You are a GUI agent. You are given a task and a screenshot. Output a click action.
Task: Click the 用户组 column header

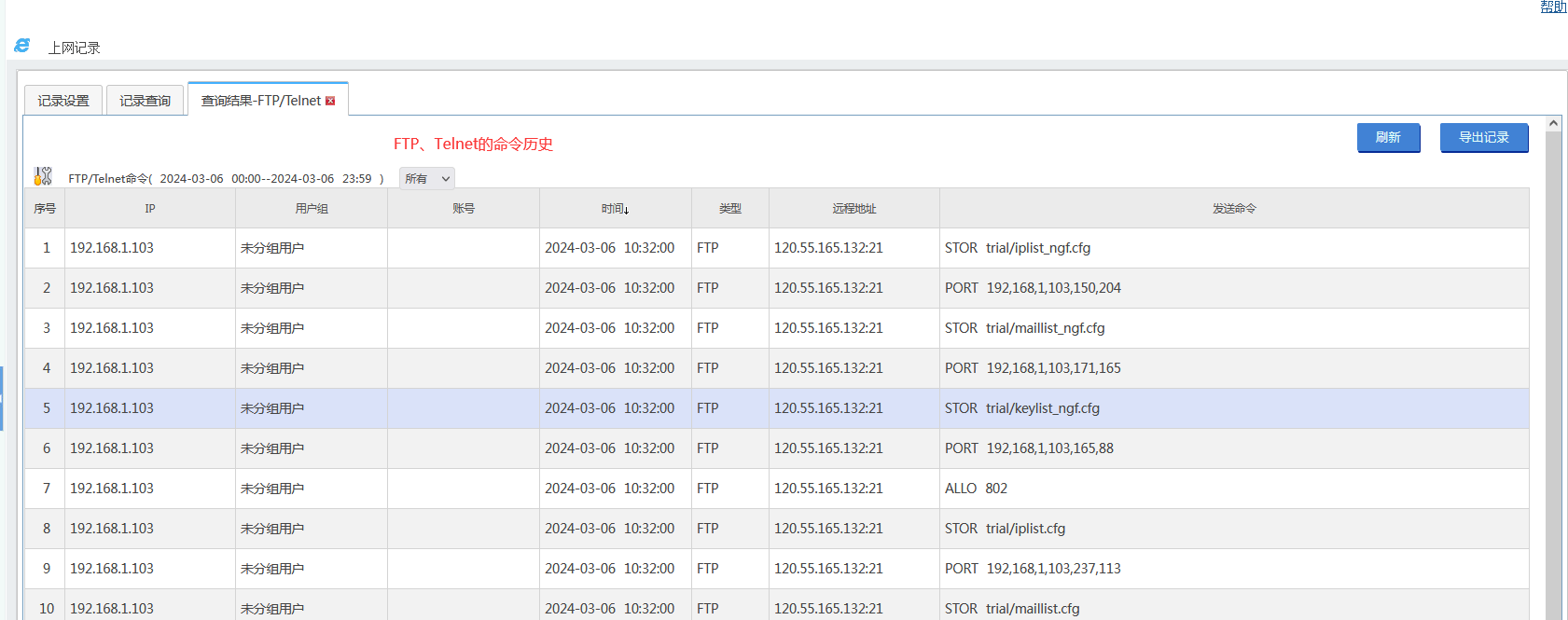click(312, 209)
